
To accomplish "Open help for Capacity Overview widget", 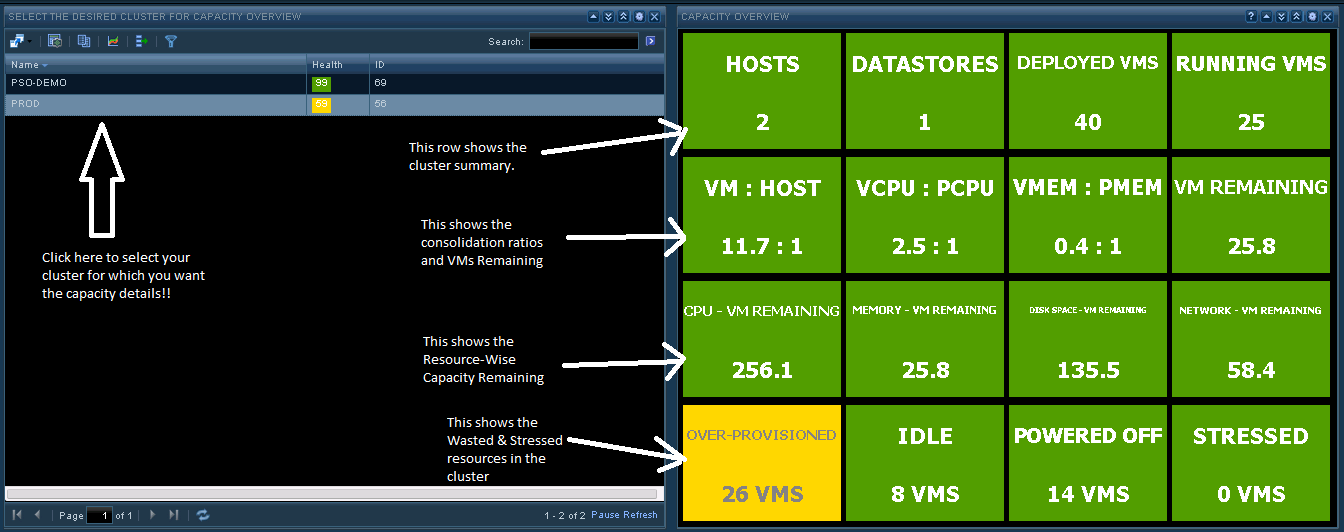I will pyautogui.click(x=1251, y=17).
